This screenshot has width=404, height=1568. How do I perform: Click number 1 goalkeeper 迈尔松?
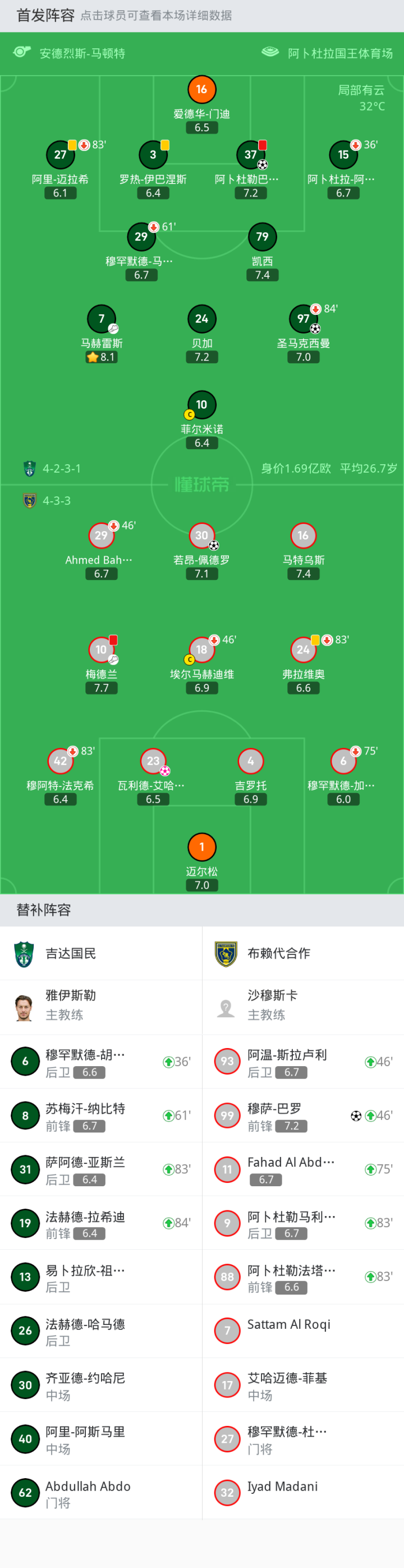click(x=201, y=847)
